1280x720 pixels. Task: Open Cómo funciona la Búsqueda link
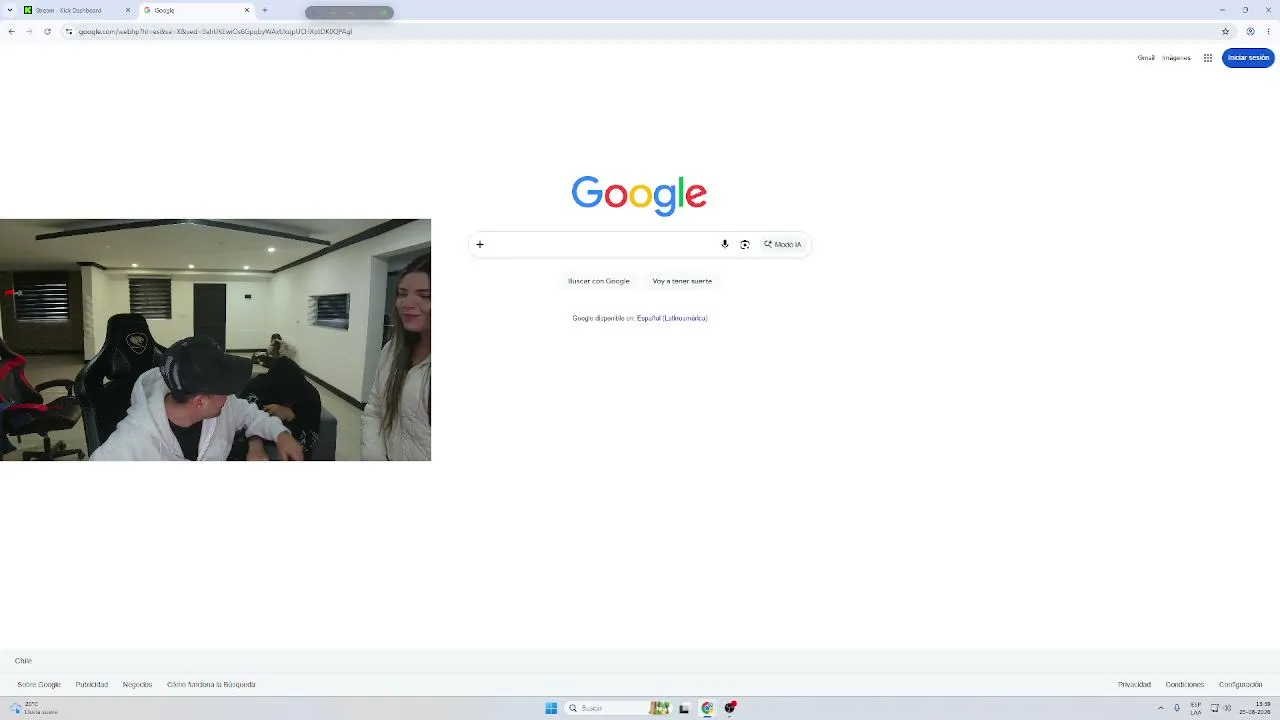tap(211, 685)
